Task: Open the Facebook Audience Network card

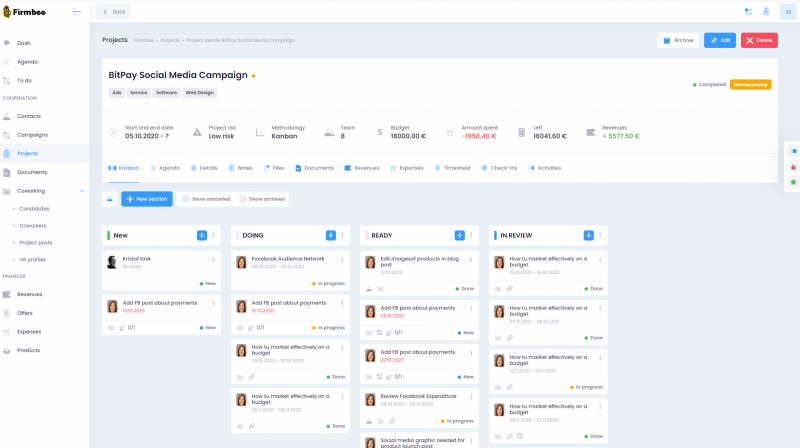Action: pyautogui.click(x=288, y=259)
